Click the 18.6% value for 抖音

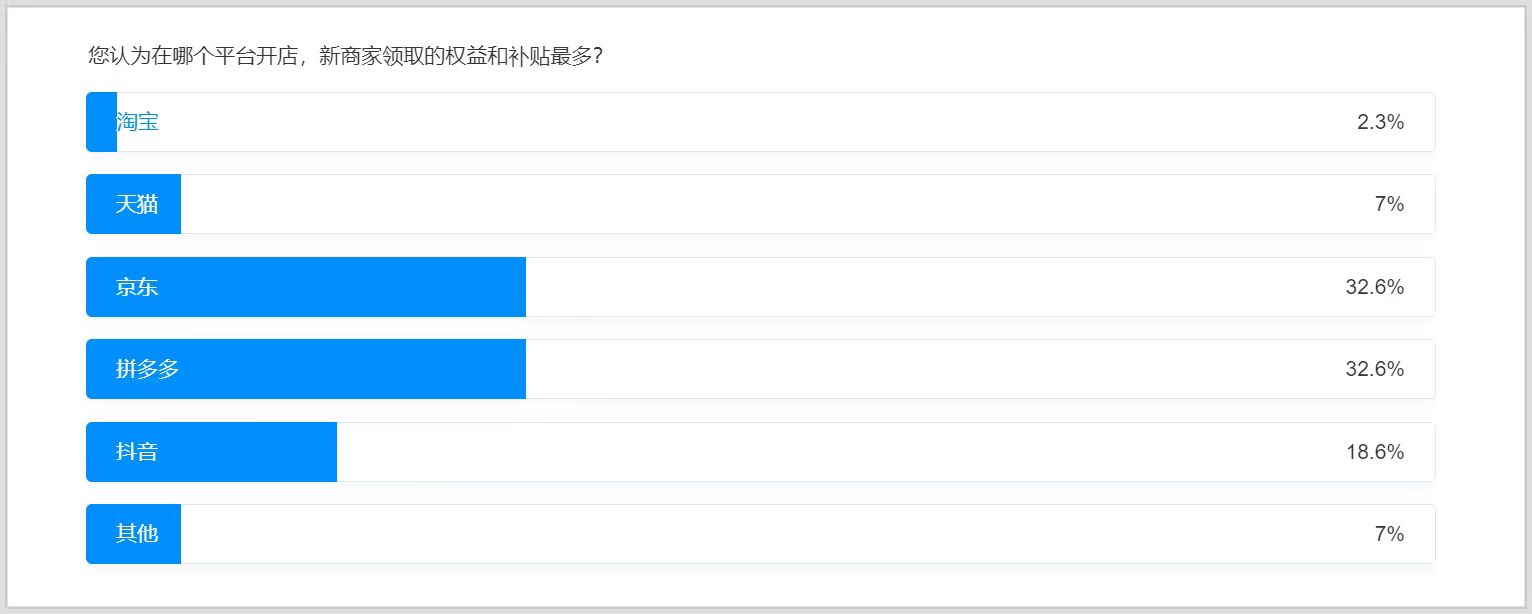point(1375,452)
